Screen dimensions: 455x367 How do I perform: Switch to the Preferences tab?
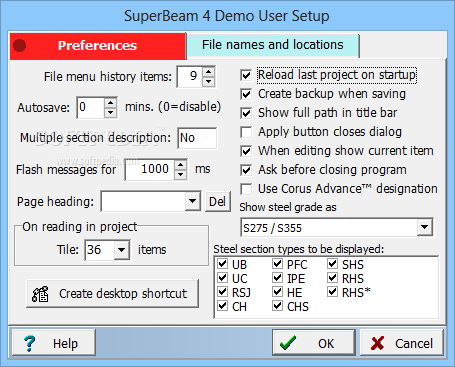point(98,46)
